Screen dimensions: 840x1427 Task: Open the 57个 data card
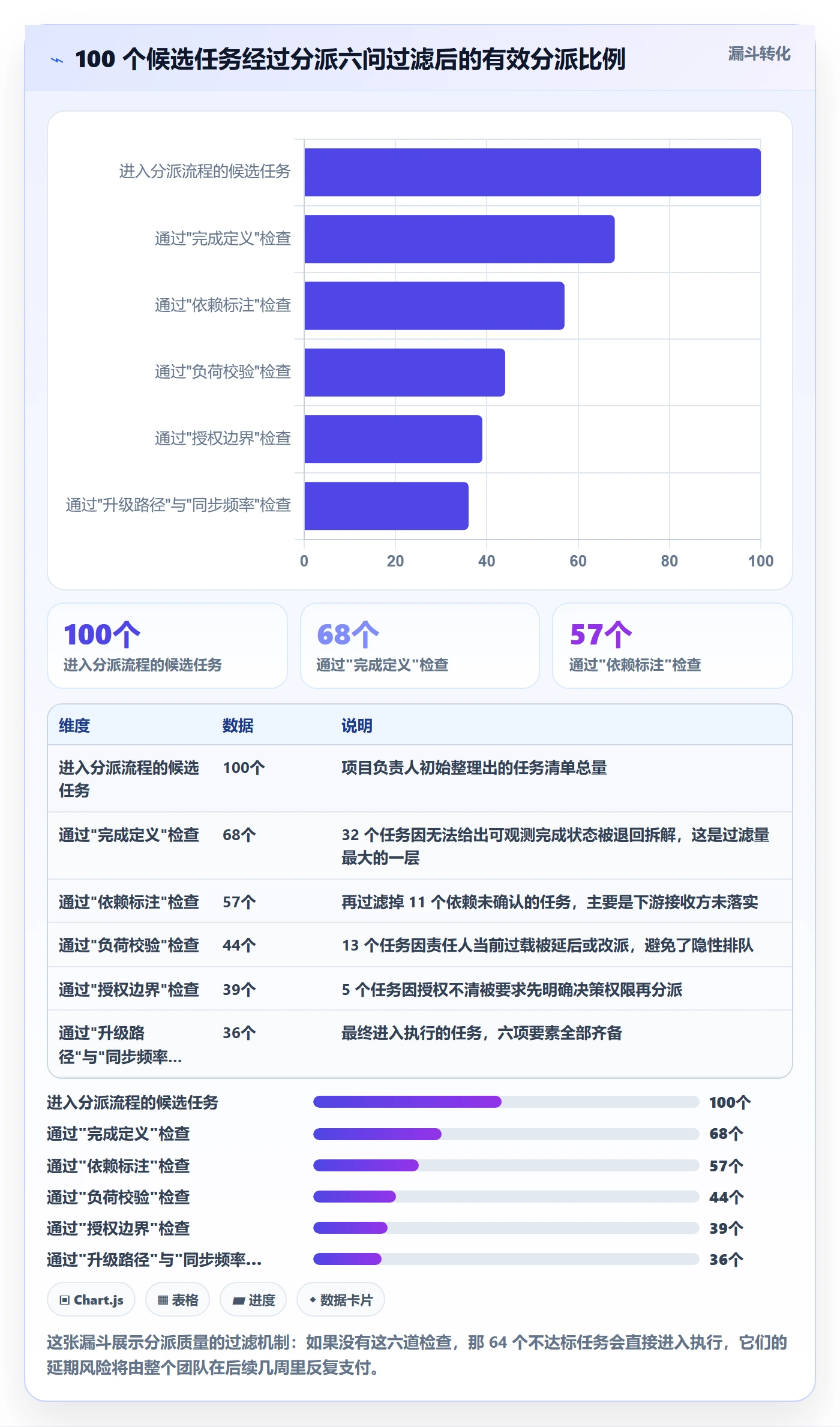[x=673, y=646]
